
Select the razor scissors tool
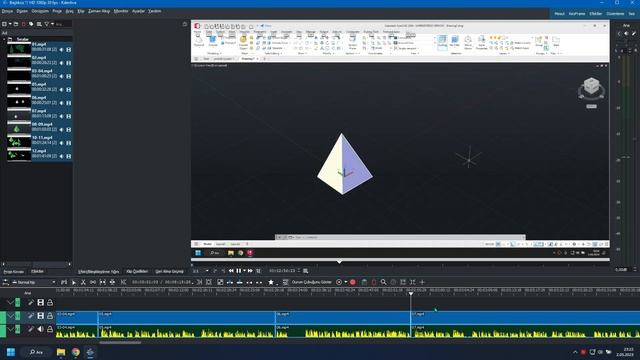pyautogui.click(x=83, y=282)
